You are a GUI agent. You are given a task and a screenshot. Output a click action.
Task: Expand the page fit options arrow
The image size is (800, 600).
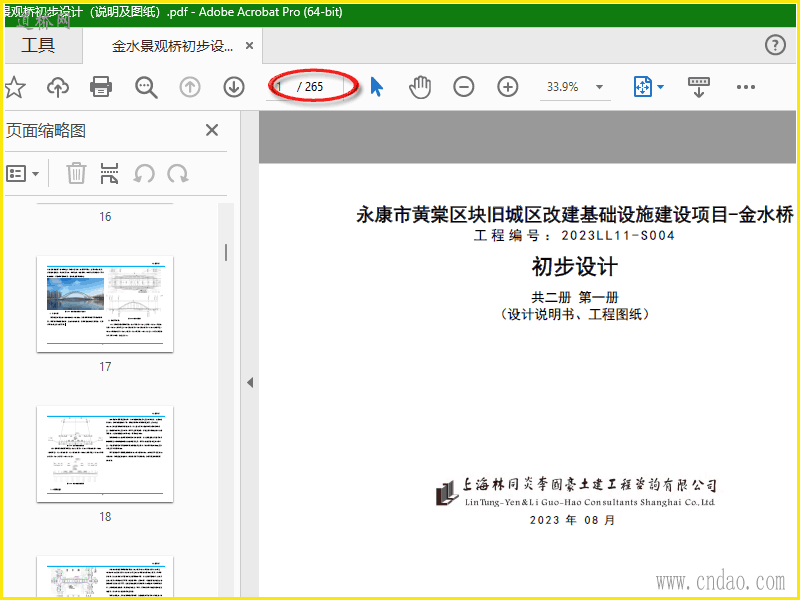click(661, 87)
